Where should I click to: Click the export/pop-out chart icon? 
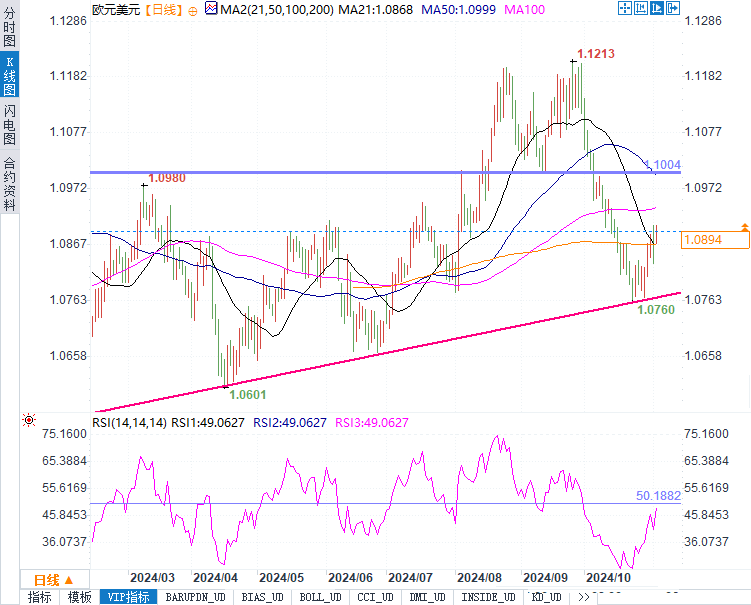coord(673,8)
